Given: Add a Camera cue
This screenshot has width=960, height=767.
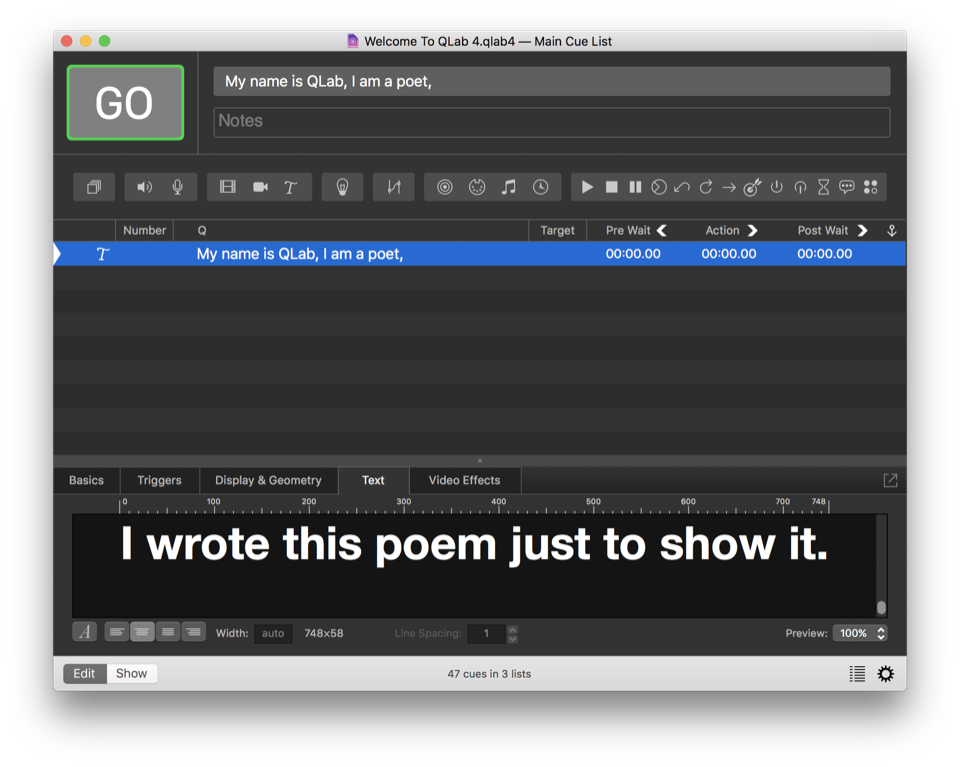Looking at the screenshot, I should coord(260,187).
